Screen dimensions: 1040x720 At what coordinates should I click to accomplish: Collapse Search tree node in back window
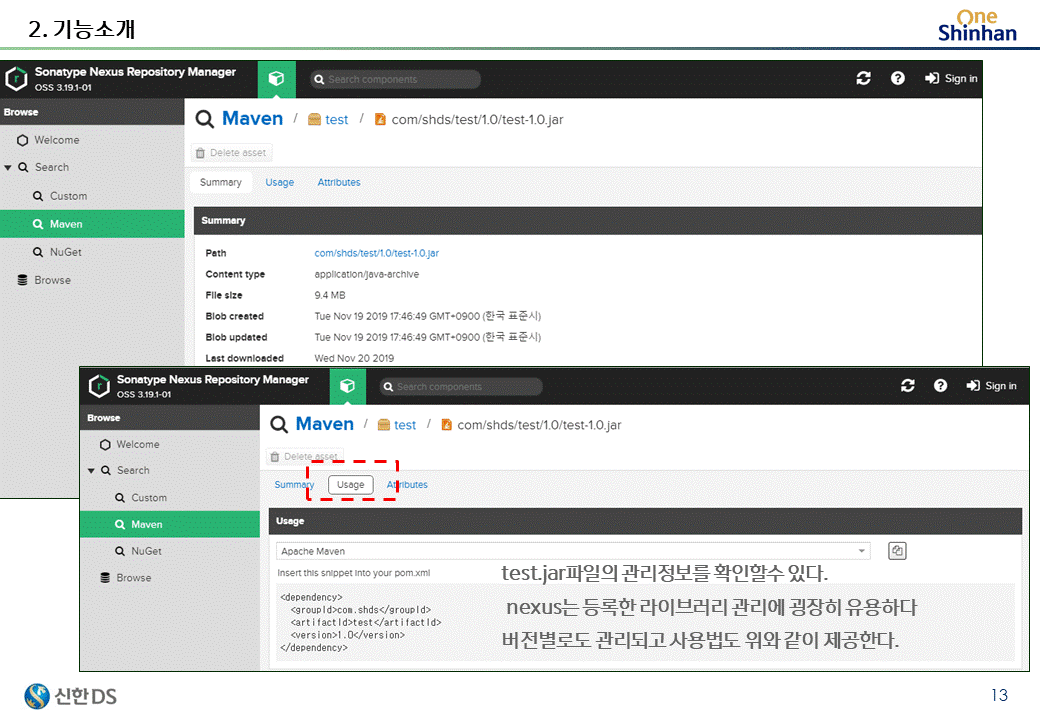click(8, 168)
